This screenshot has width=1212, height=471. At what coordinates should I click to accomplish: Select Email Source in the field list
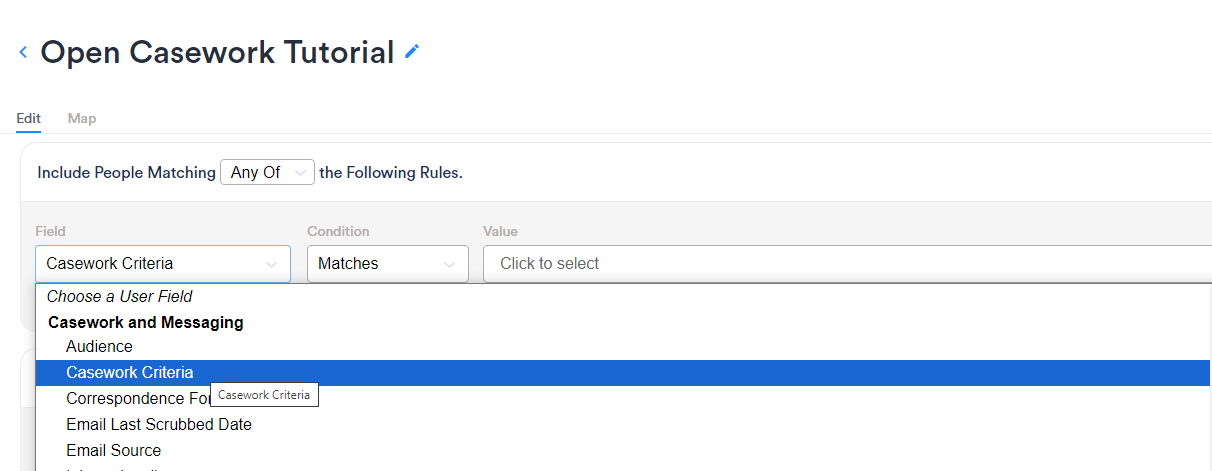[113, 450]
